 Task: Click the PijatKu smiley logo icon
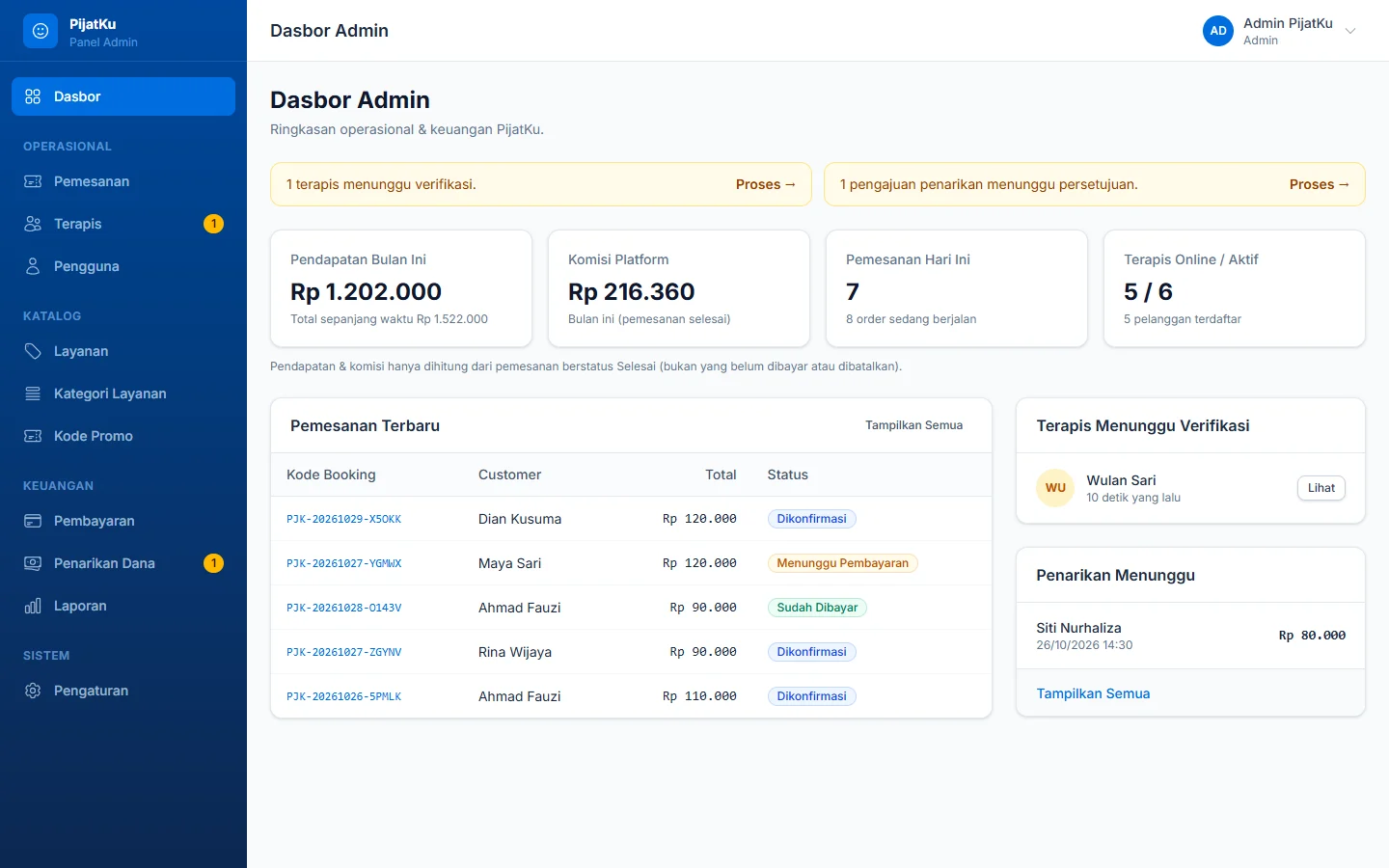click(x=41, y=31)
